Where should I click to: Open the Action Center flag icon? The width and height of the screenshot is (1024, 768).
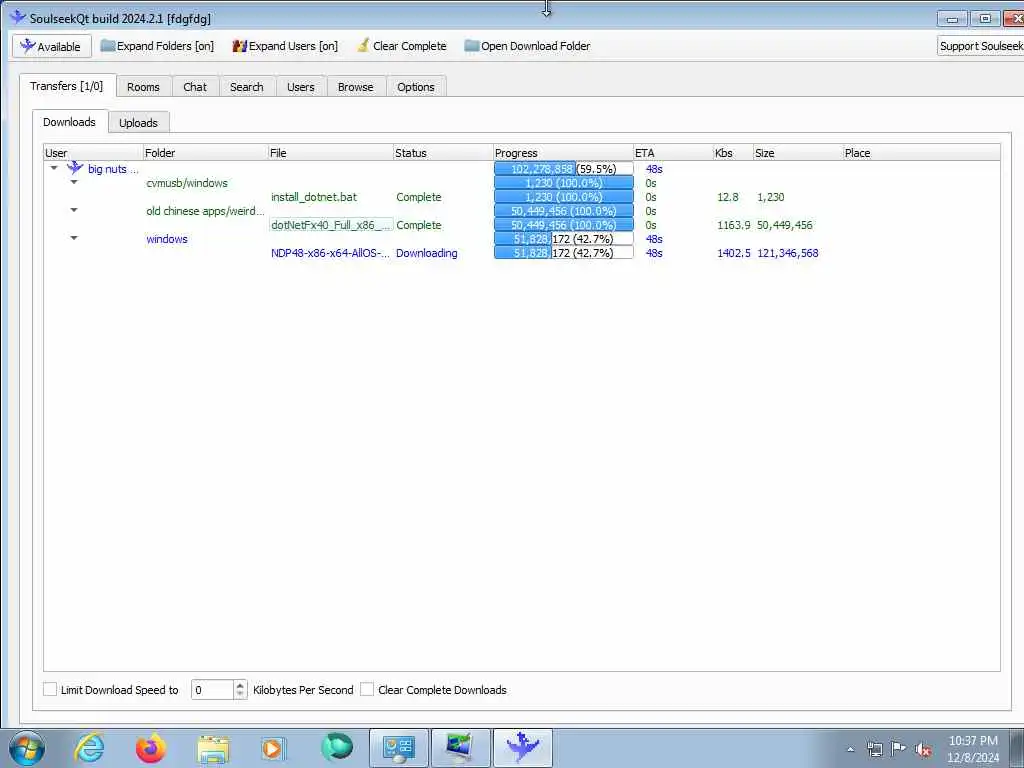(x=899, y=749)
